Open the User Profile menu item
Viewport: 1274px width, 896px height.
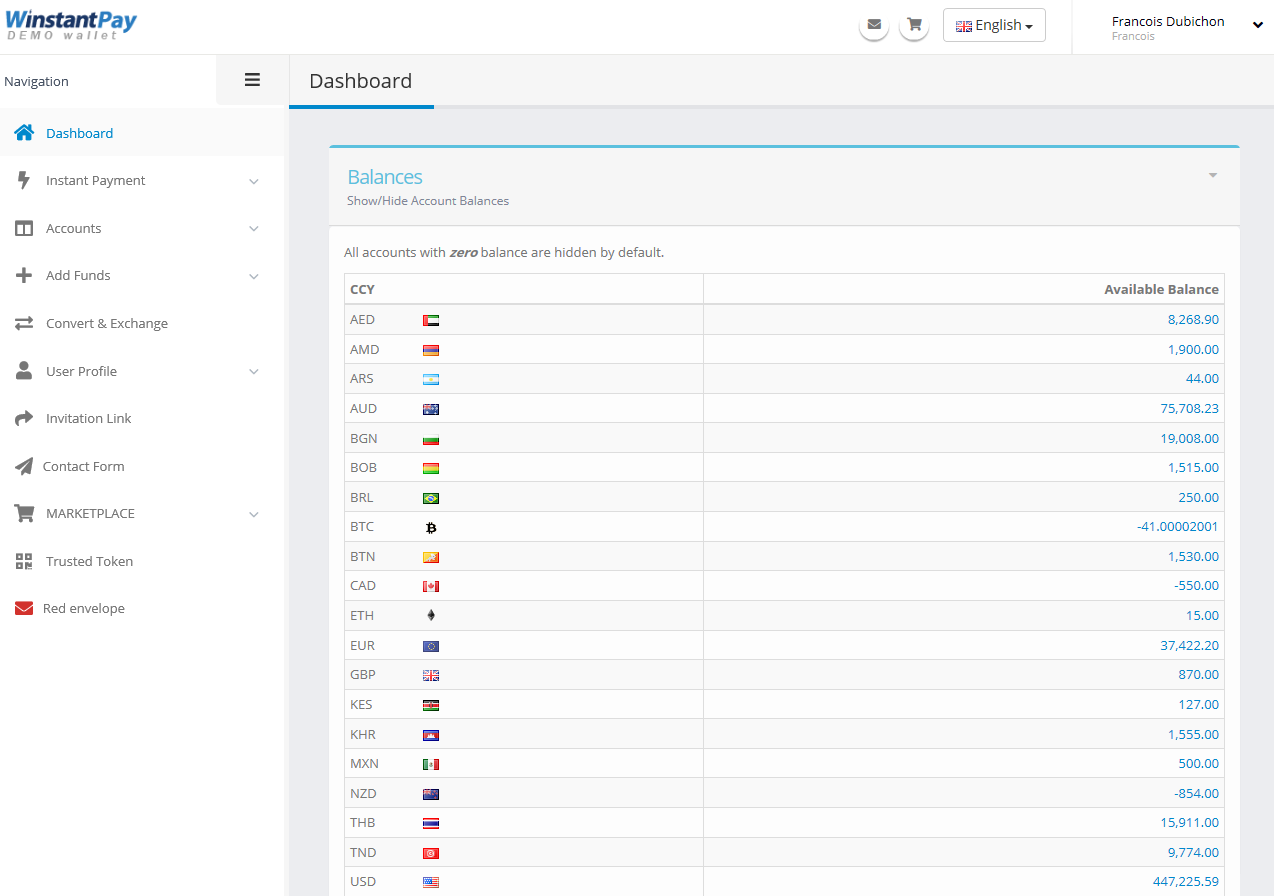tap(81, 371)
